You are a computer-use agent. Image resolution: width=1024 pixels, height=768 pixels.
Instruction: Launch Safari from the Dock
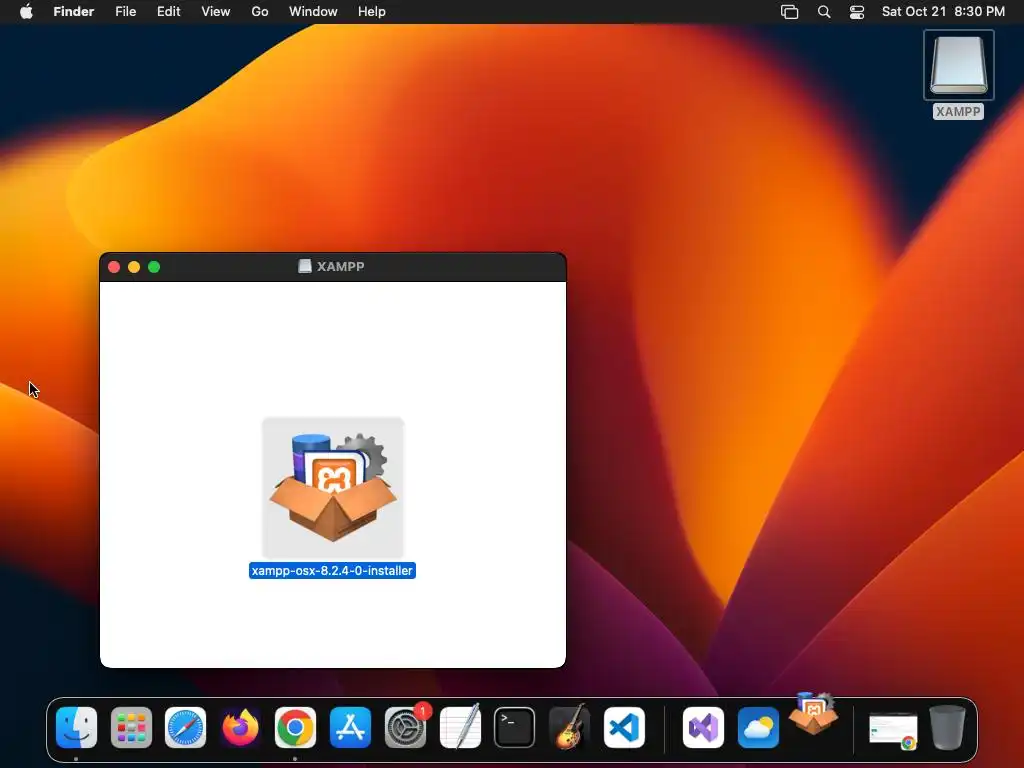click(185, 728)
